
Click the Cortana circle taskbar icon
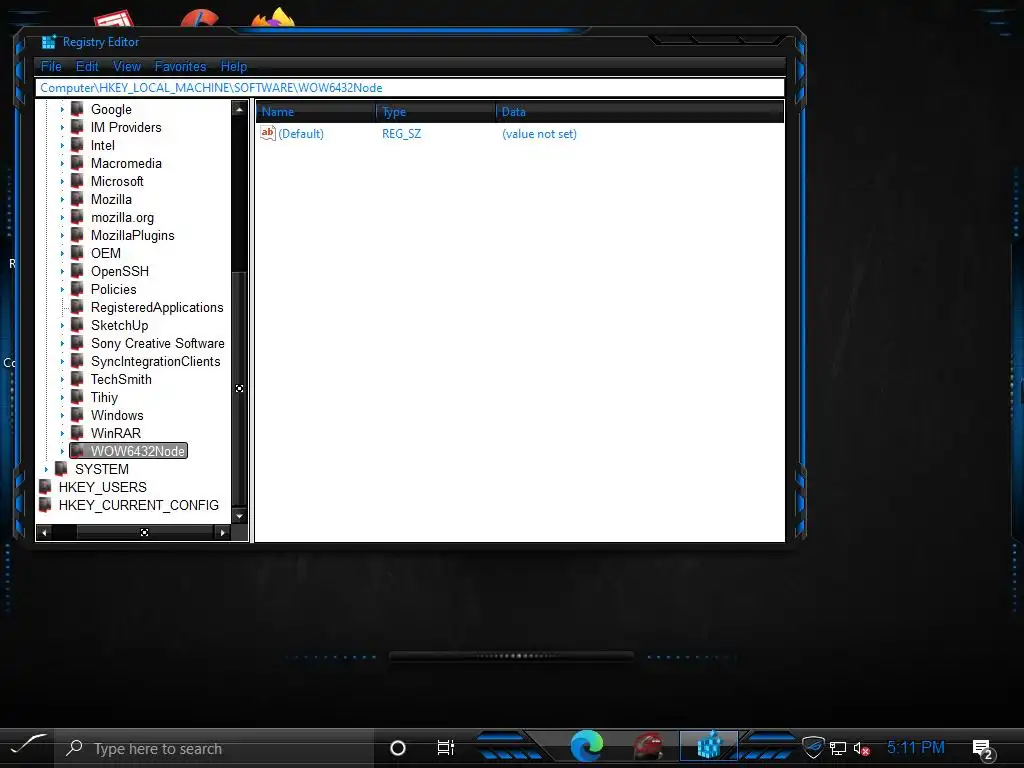(x=398, y=748)
